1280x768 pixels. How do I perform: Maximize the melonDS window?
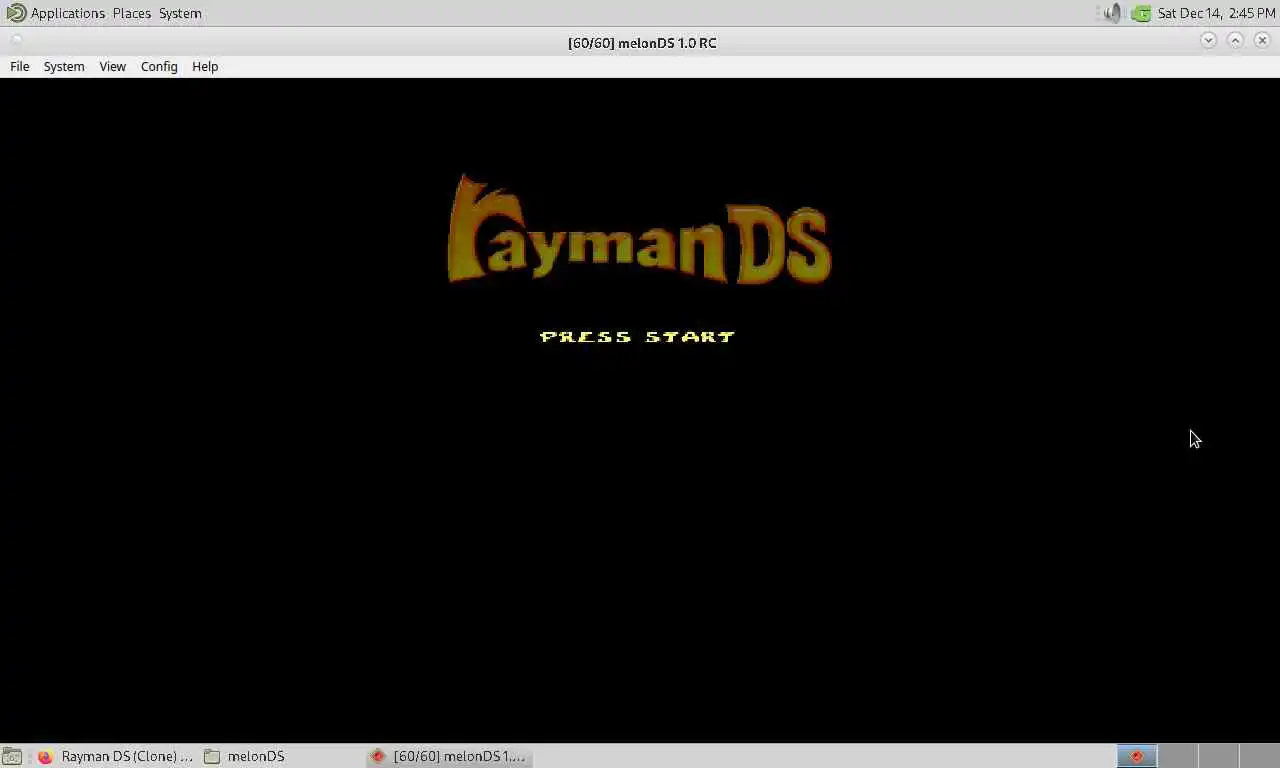pyautogui.click(x=1235, y=40)
